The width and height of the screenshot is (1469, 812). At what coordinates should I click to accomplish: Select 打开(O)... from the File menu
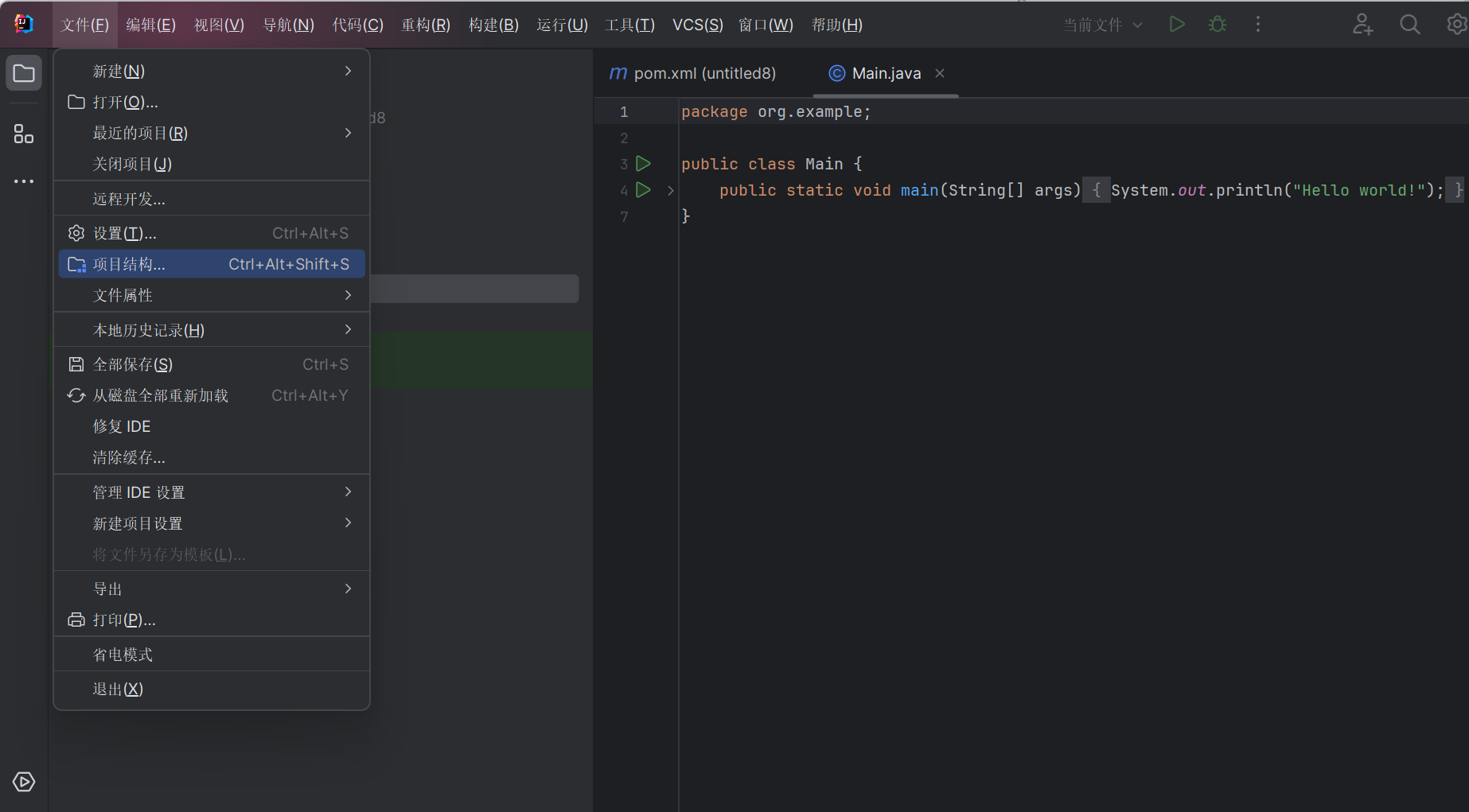(212, 102)
